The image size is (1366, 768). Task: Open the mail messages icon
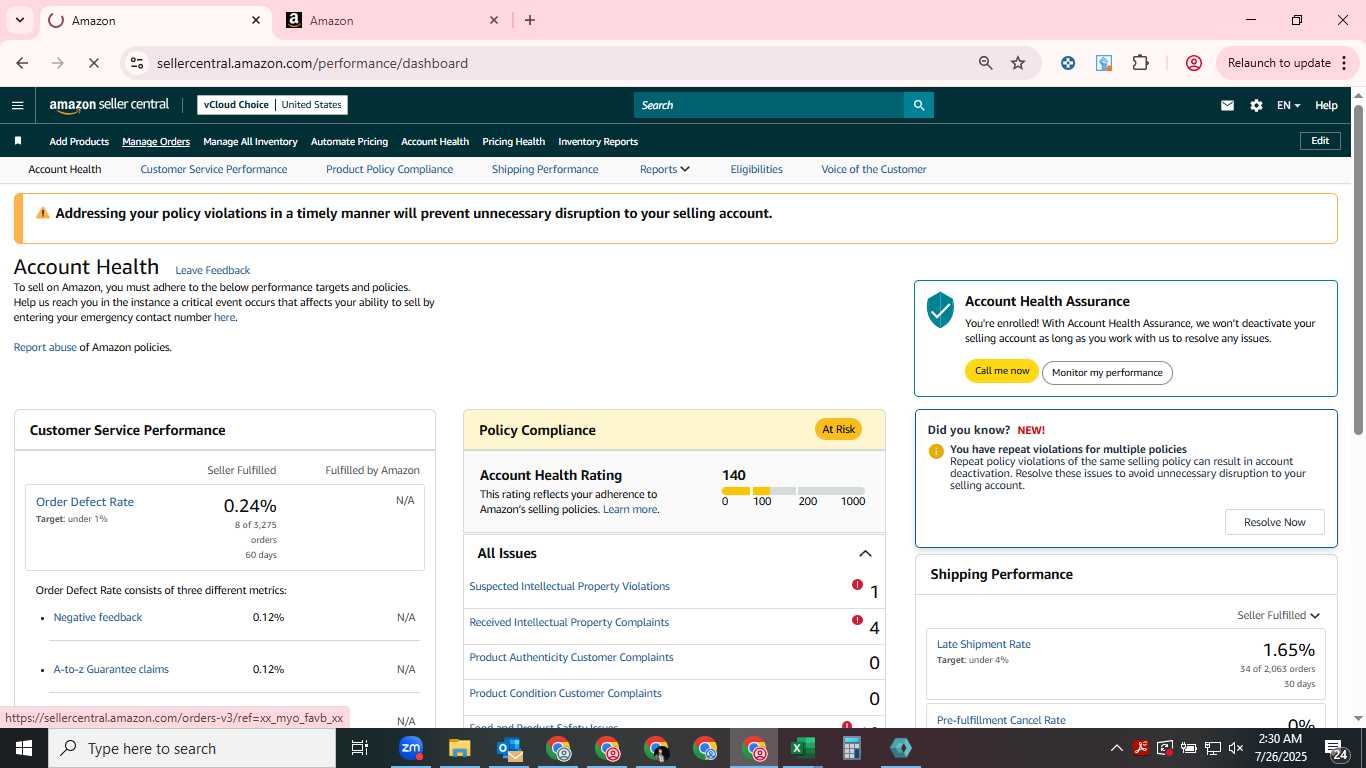click(1227, 105)
